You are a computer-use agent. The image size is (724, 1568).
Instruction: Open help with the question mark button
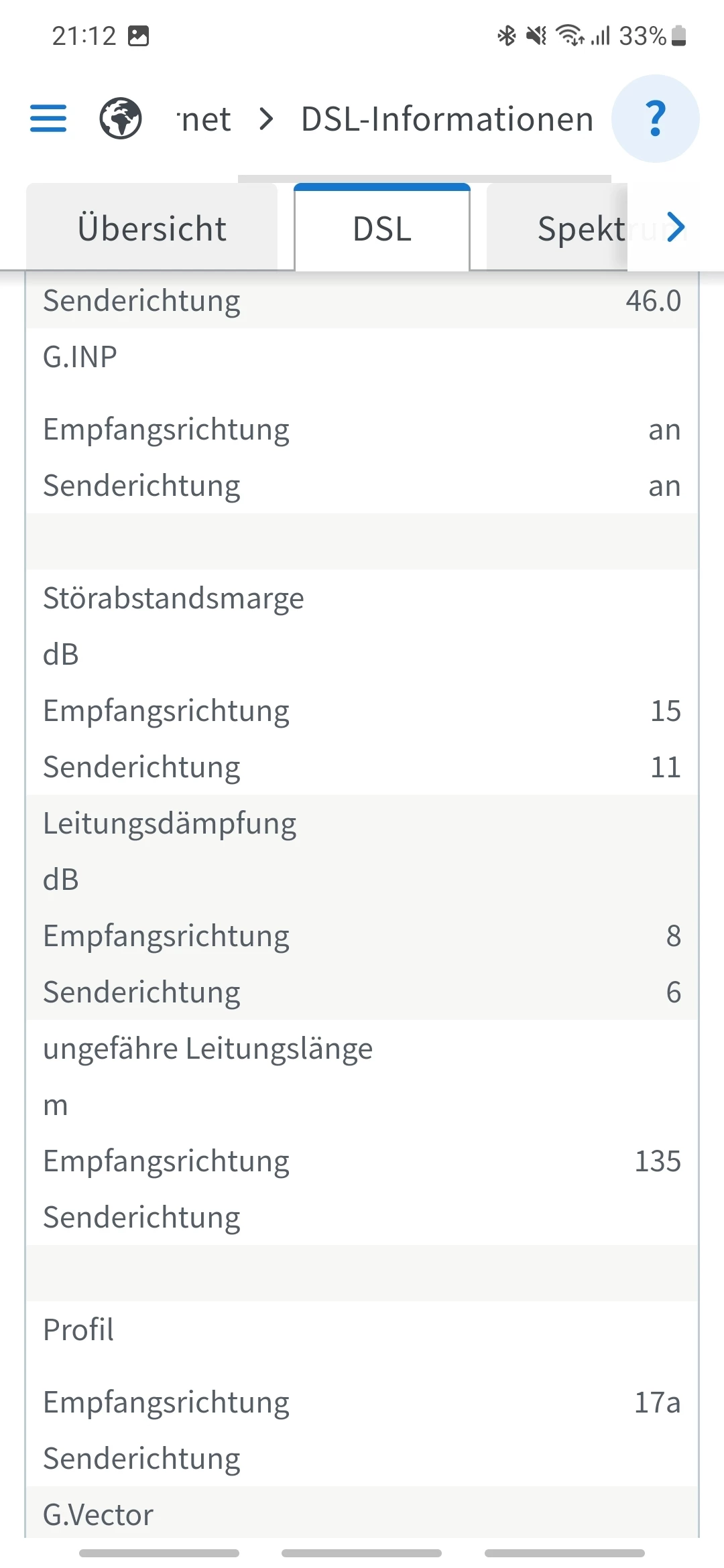(x=655, y=119)
